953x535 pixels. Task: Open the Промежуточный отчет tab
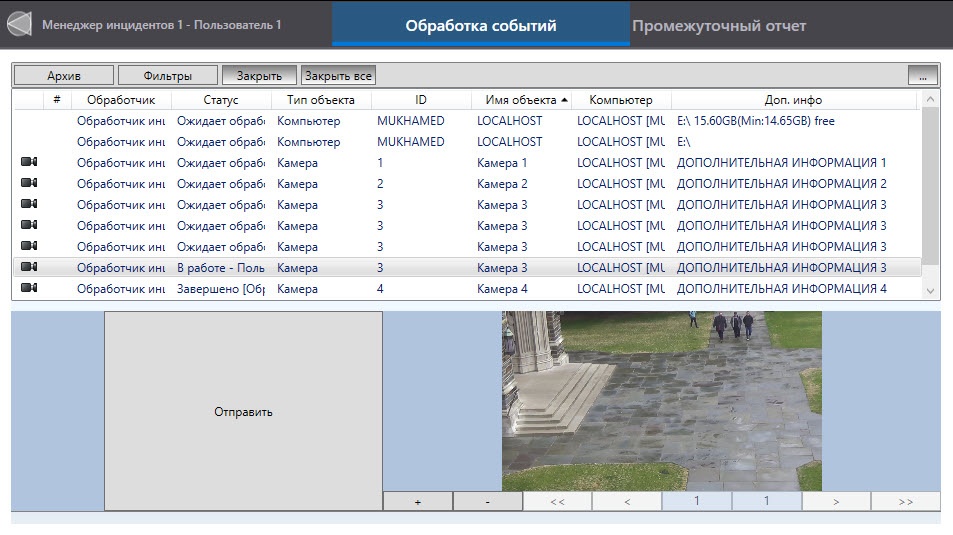[718, 25]
